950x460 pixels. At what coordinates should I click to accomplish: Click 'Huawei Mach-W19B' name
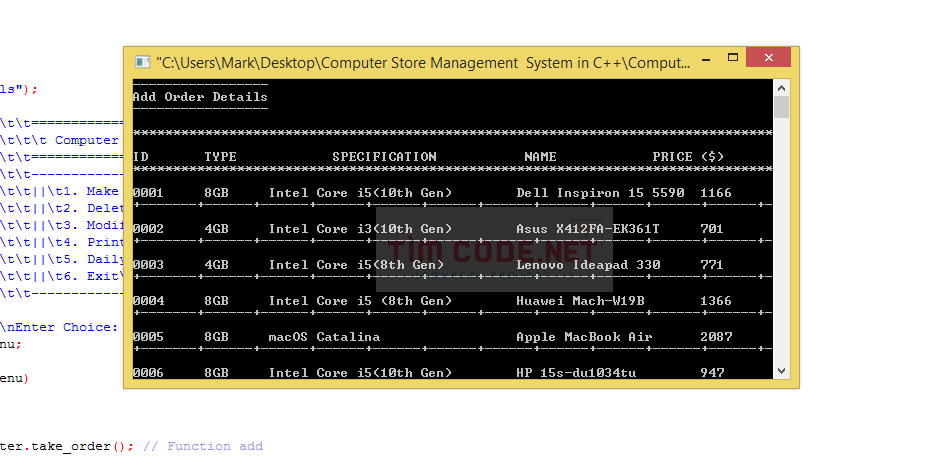pos(580,301)
